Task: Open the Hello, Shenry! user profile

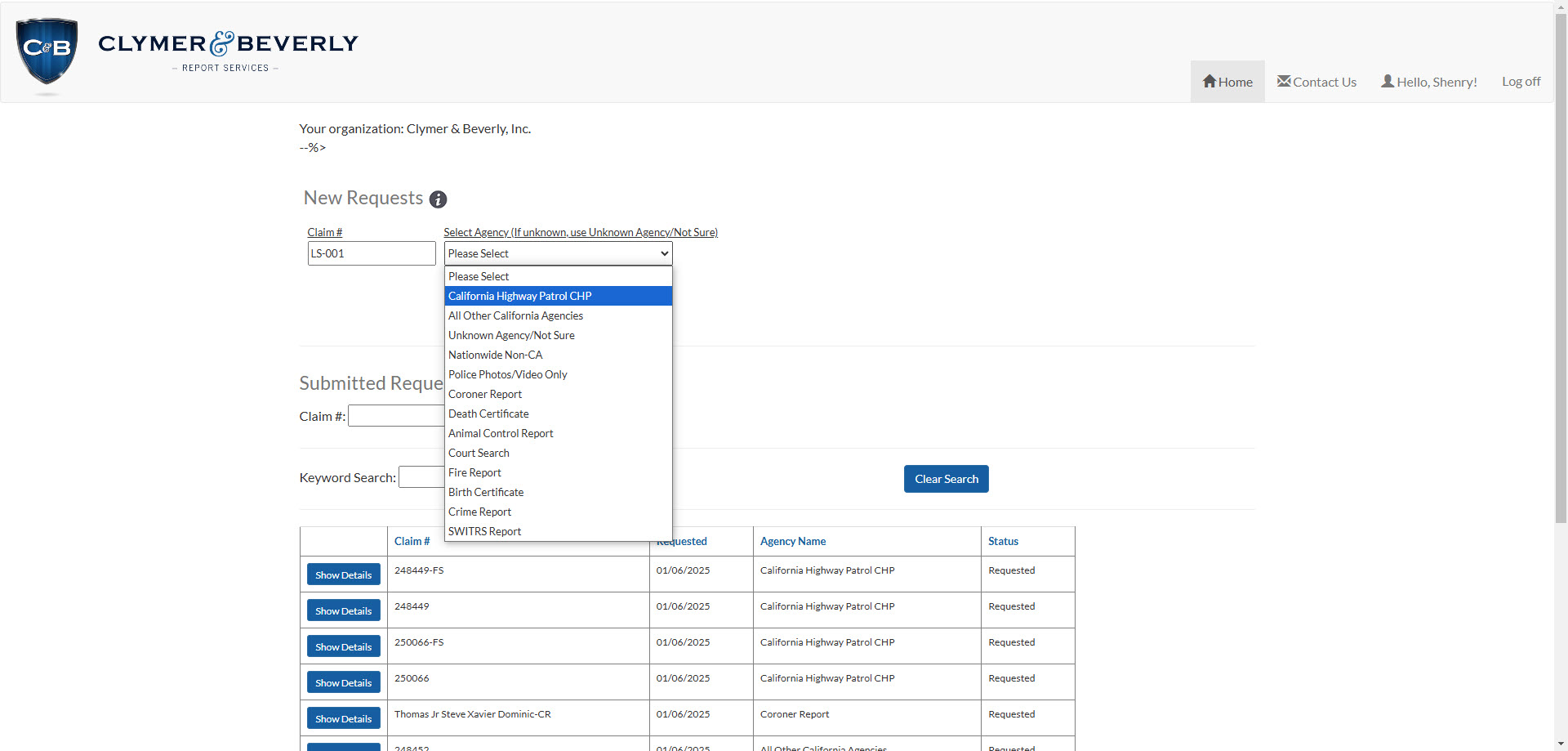Action: (1428, 82)
